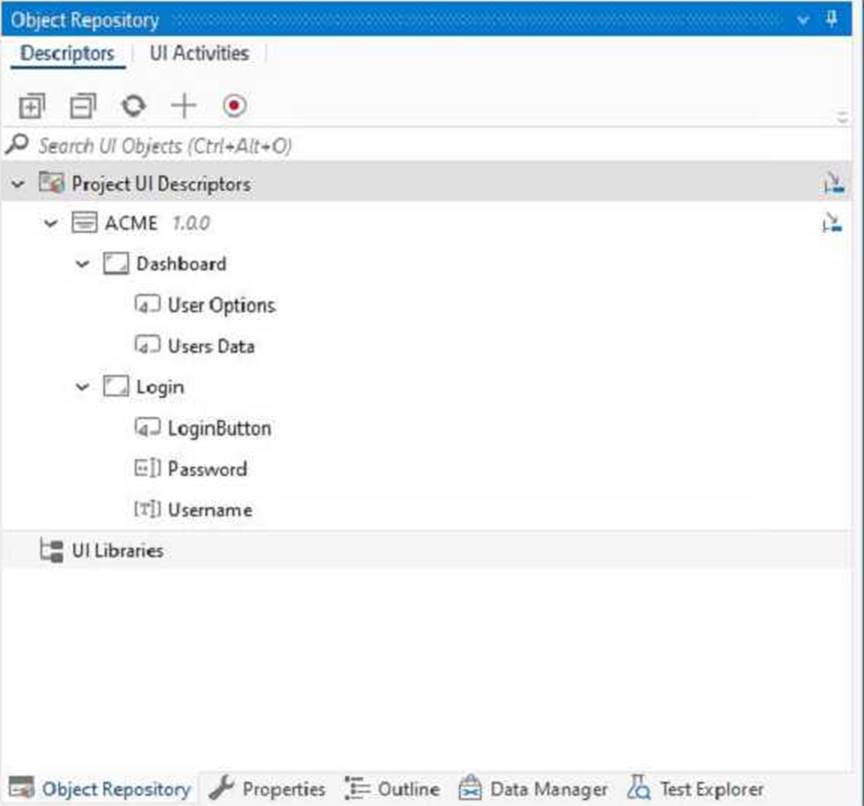The height and width of the screenshot is (806, 864).
Task: Switch to the UI Activities tab
Action: click(x=199, y=54)
